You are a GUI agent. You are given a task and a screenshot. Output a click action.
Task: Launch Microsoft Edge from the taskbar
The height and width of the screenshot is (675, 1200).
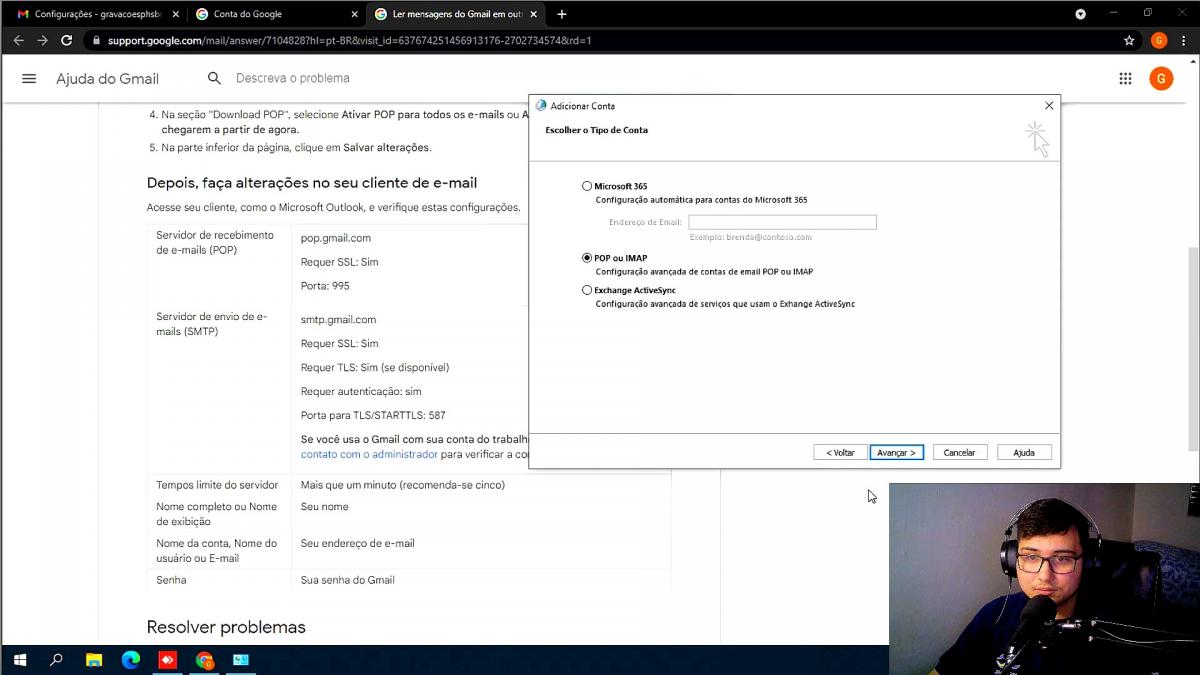click(131, 660)
